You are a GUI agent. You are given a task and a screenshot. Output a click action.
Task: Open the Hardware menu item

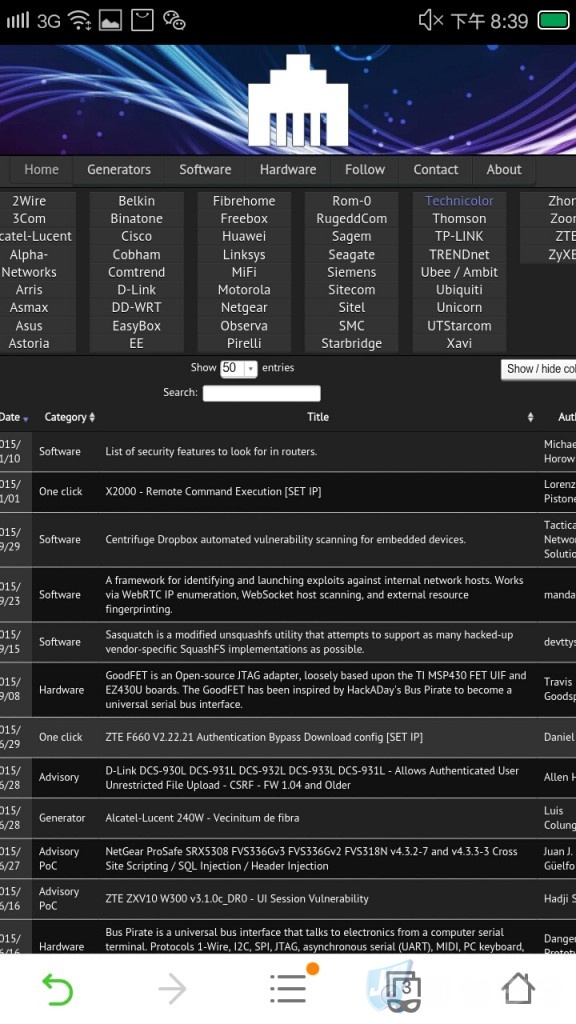(x=288, y=170)
